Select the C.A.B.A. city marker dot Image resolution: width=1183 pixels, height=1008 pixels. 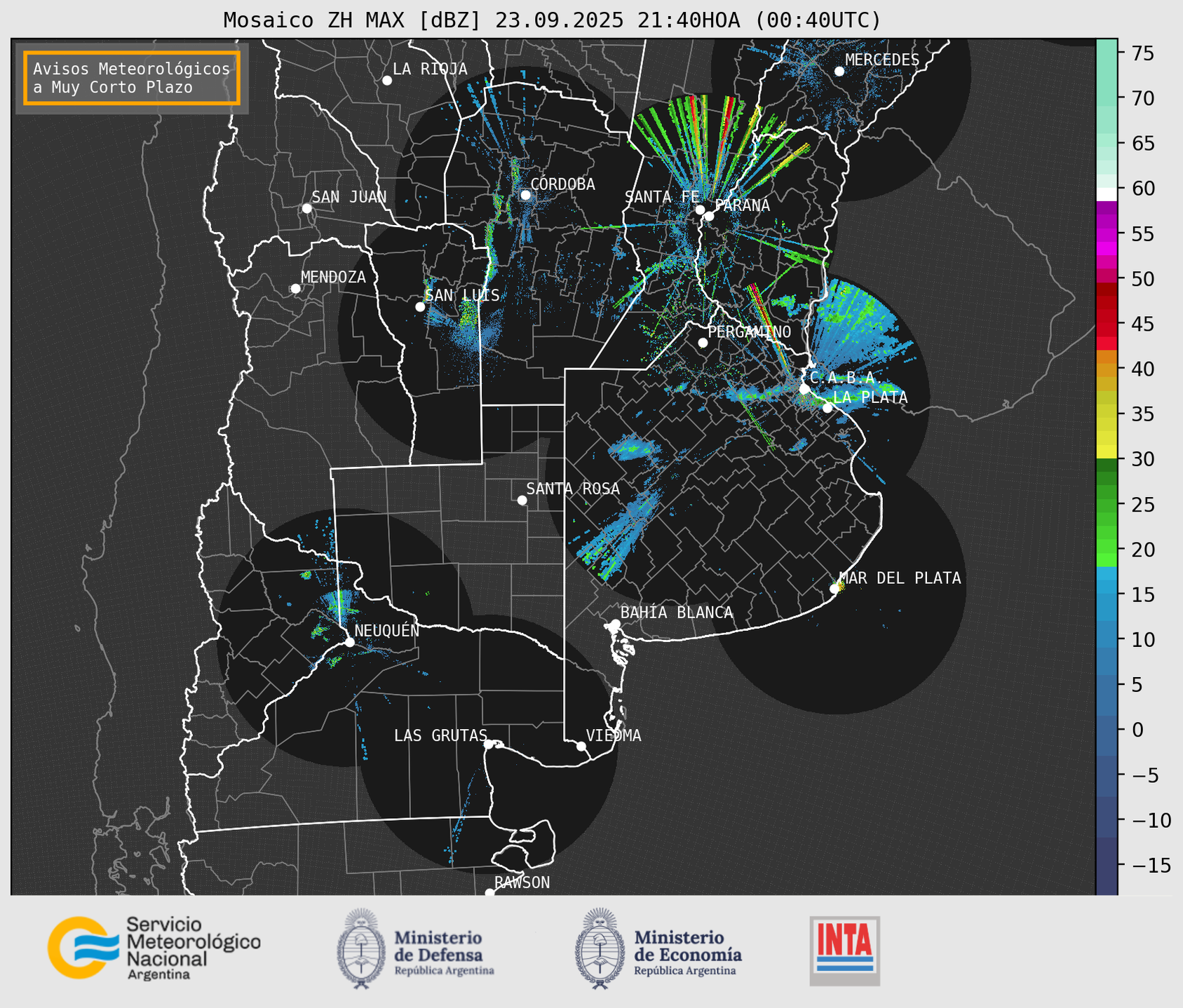pos(804,389)
